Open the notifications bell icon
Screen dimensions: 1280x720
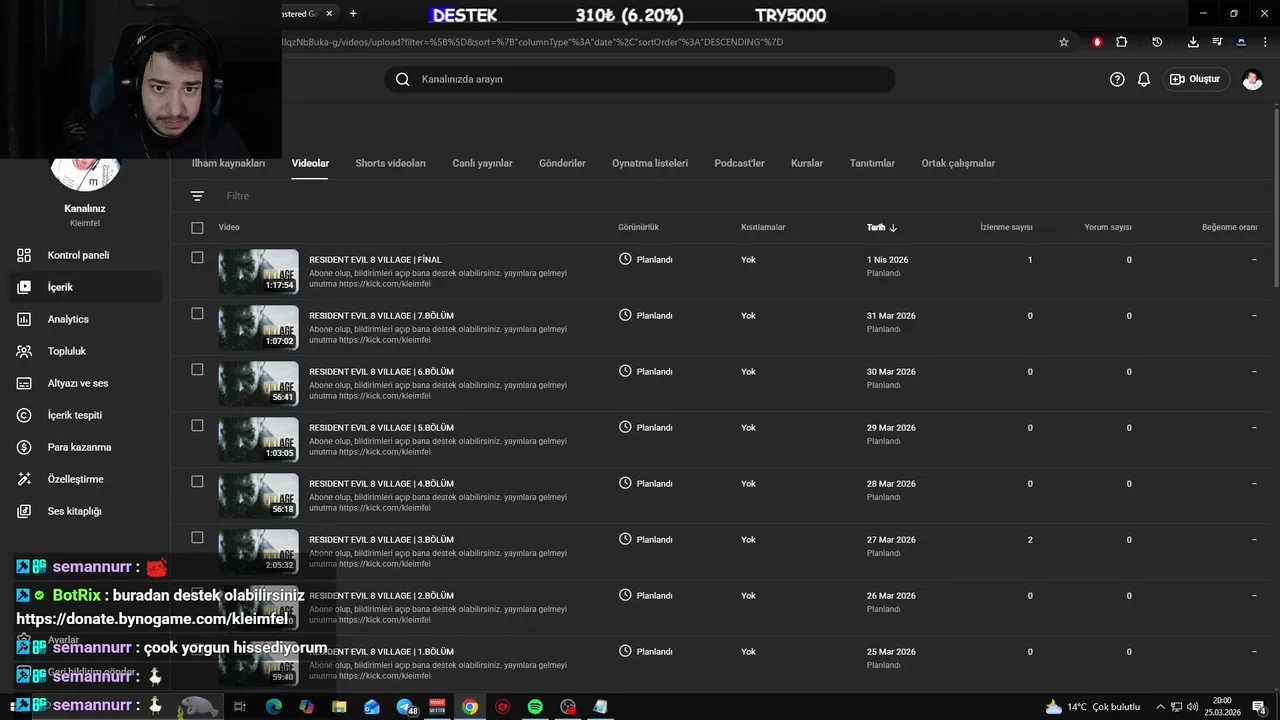coord(1144,79)
